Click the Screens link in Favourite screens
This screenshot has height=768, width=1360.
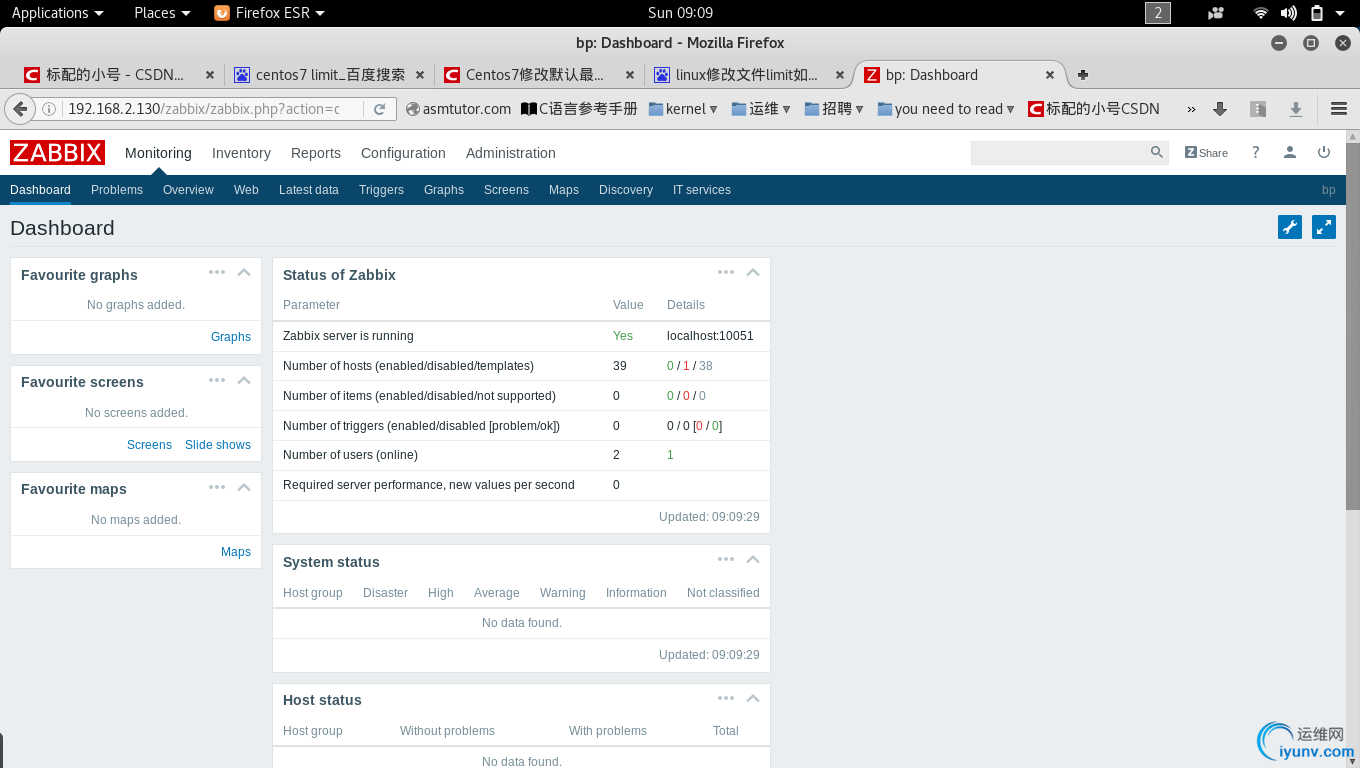pos(149,445)
